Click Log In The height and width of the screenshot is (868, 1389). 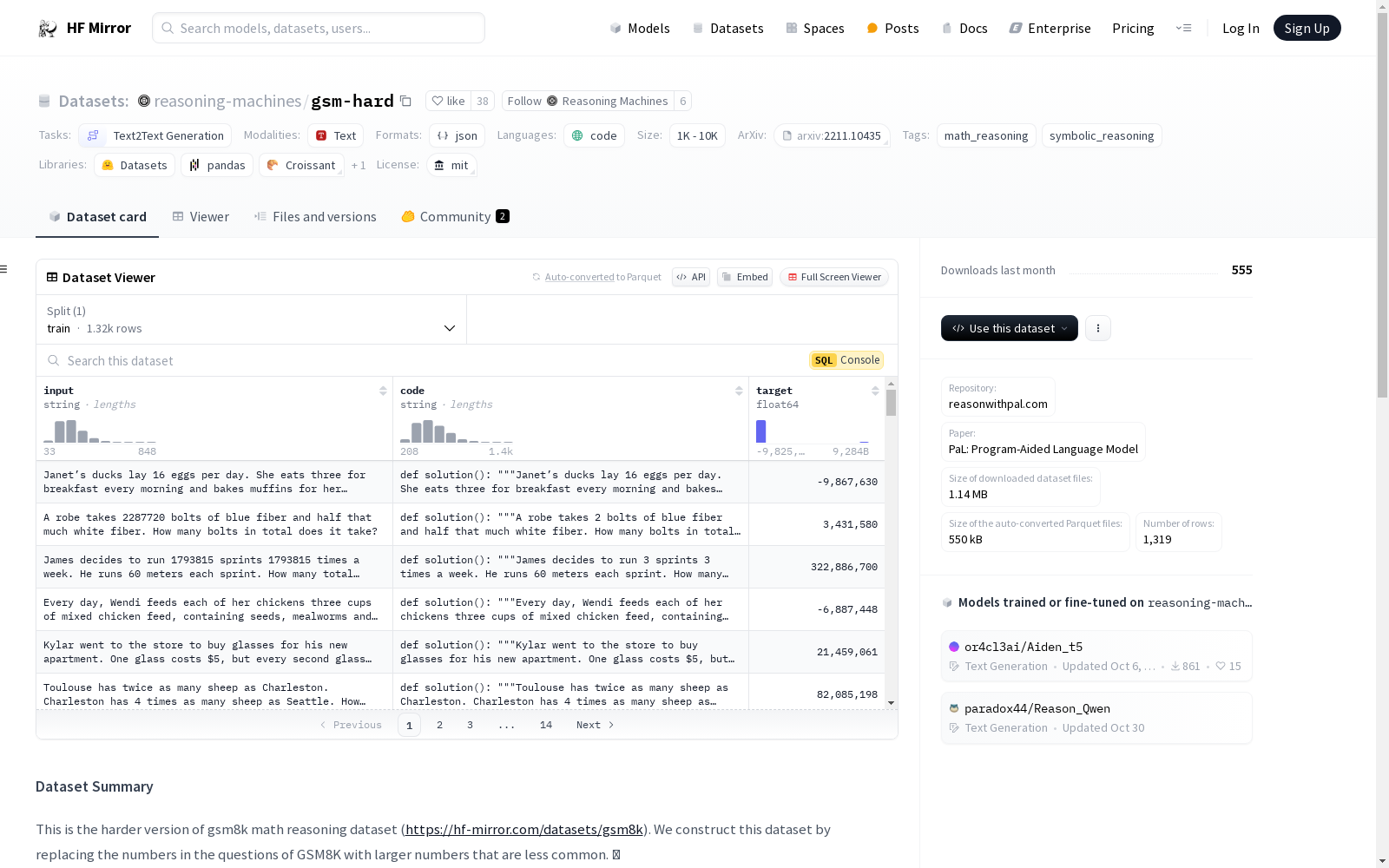(x=1241, y=29)
